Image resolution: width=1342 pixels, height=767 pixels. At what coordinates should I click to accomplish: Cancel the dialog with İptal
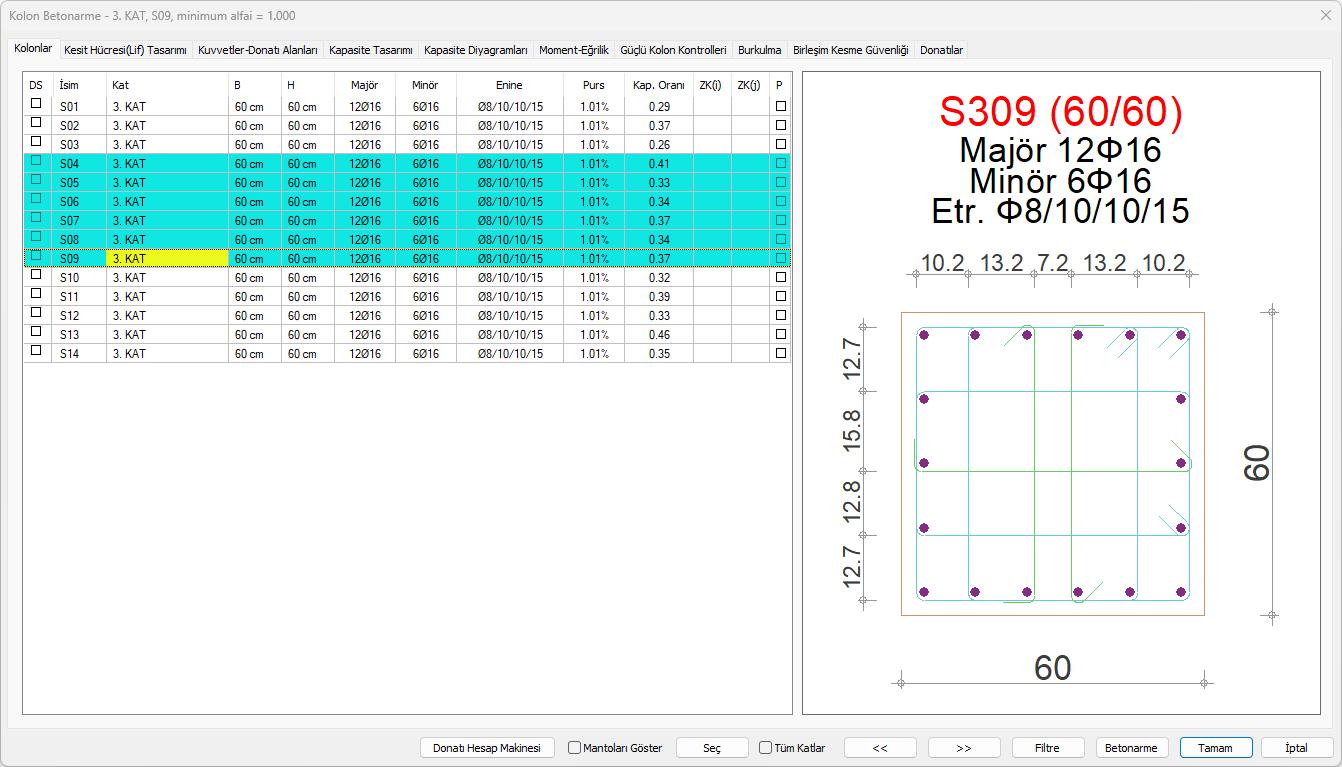pos(1297,748)
